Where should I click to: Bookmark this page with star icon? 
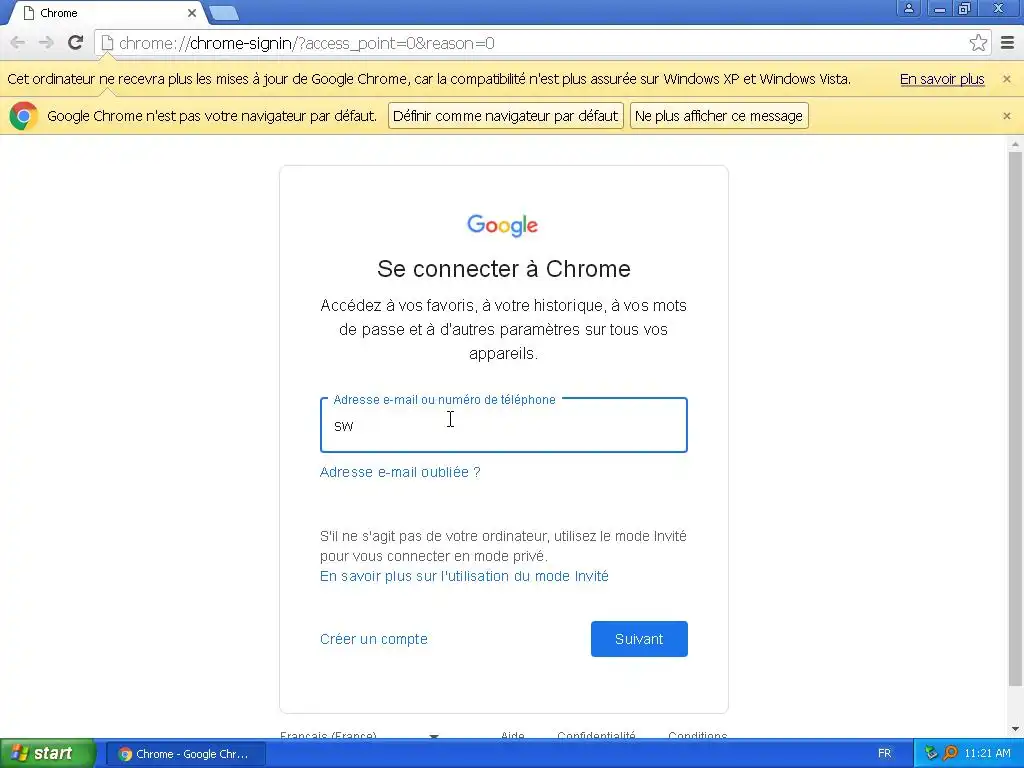coord(978,43)
